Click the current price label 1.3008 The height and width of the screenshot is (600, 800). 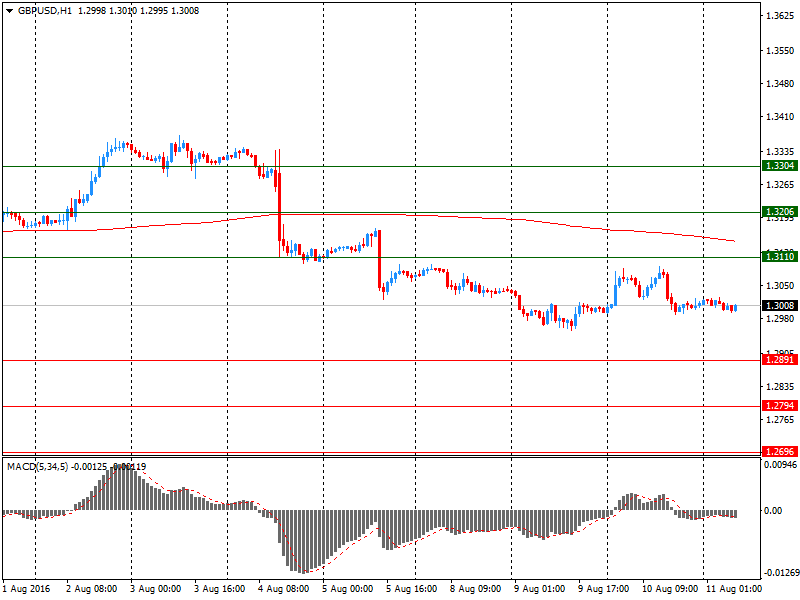point(780,306)
